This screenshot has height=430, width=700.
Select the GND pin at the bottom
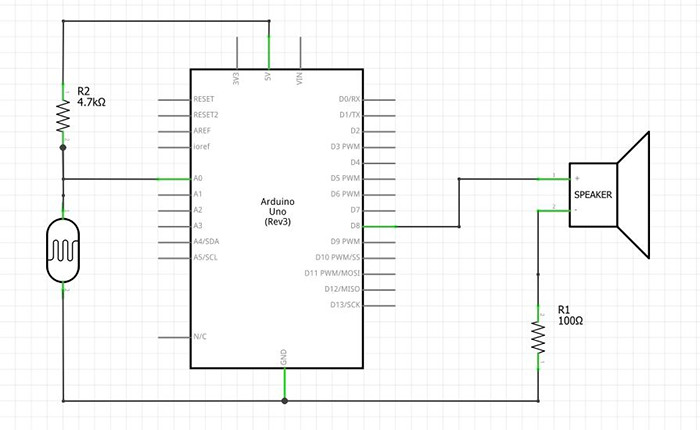click(x=285, y=380)
